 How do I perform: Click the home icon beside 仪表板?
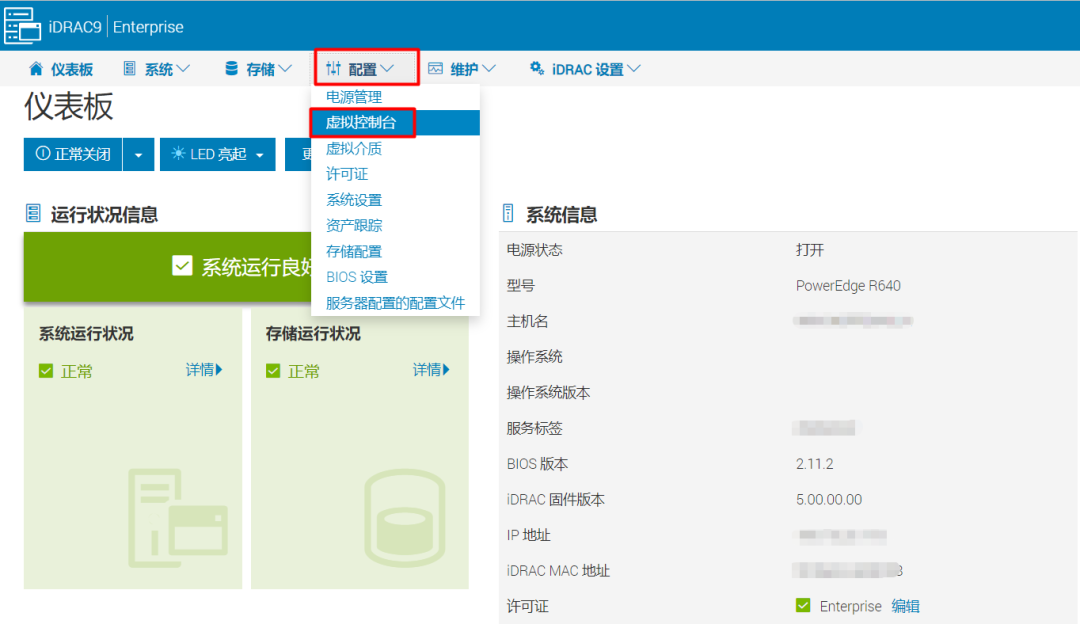(x=36, y=68)
